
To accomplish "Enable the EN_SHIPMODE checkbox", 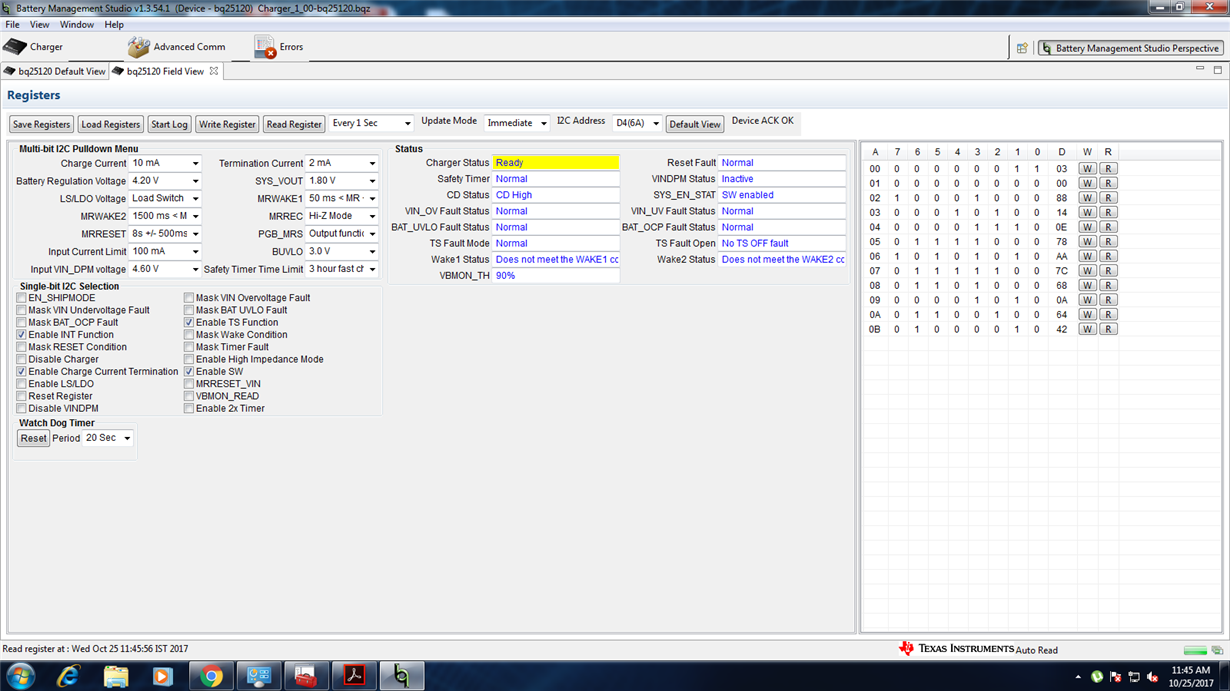I will [x=22, y=298].
